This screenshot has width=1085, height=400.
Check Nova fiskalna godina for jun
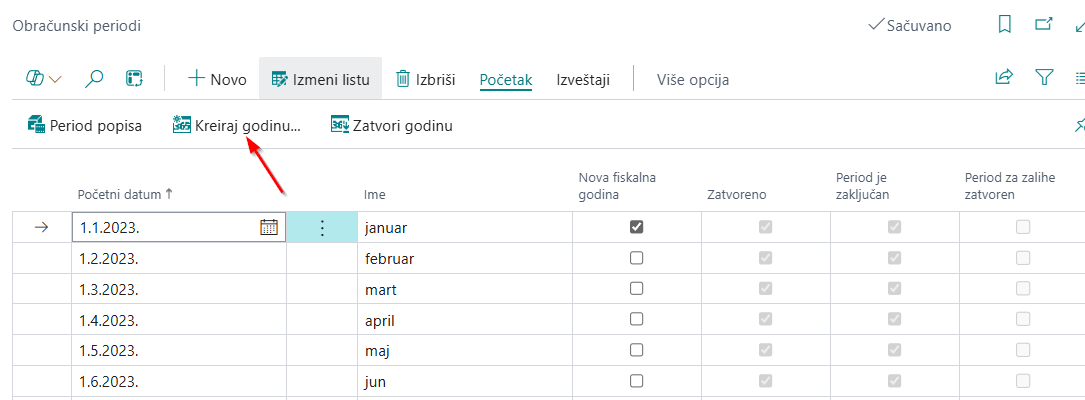point(637,381)
